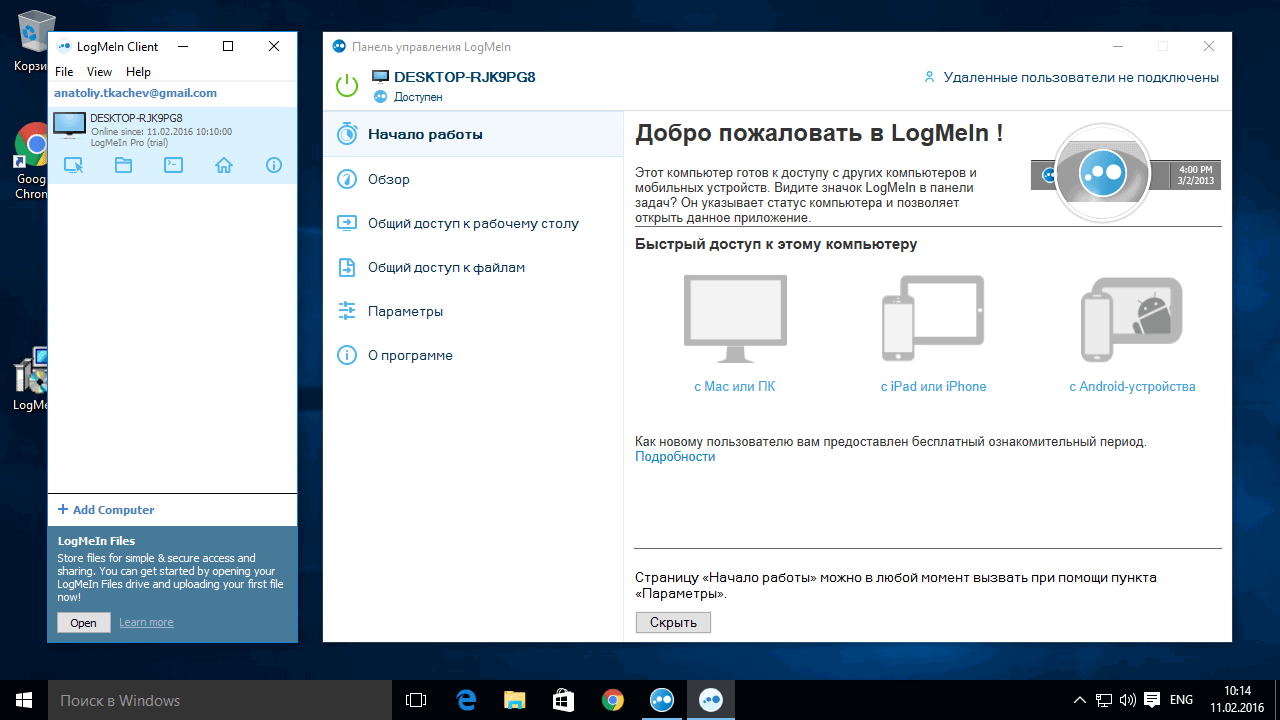The image size is (1280, 720).
Task: Show computer info via the circled i icon
Action: click(274, 165)
